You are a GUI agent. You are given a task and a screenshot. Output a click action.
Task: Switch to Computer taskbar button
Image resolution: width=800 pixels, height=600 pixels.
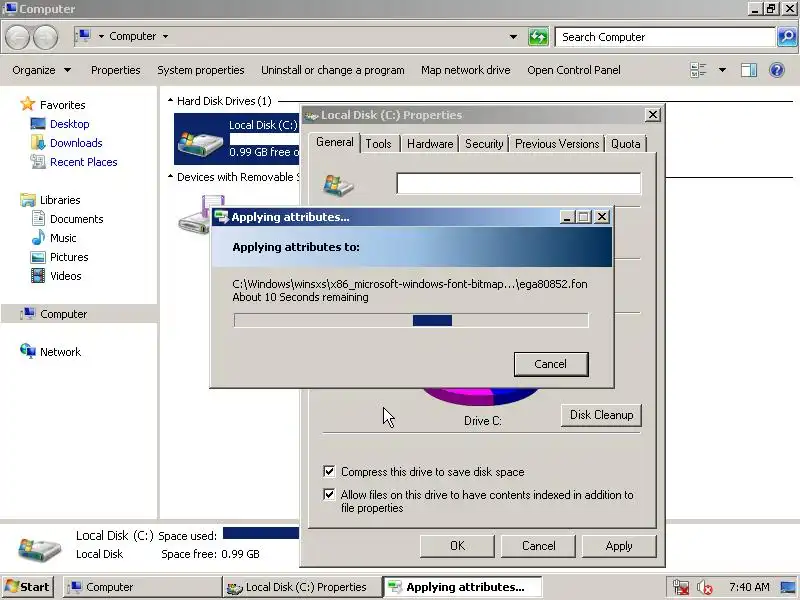(142, 587)
